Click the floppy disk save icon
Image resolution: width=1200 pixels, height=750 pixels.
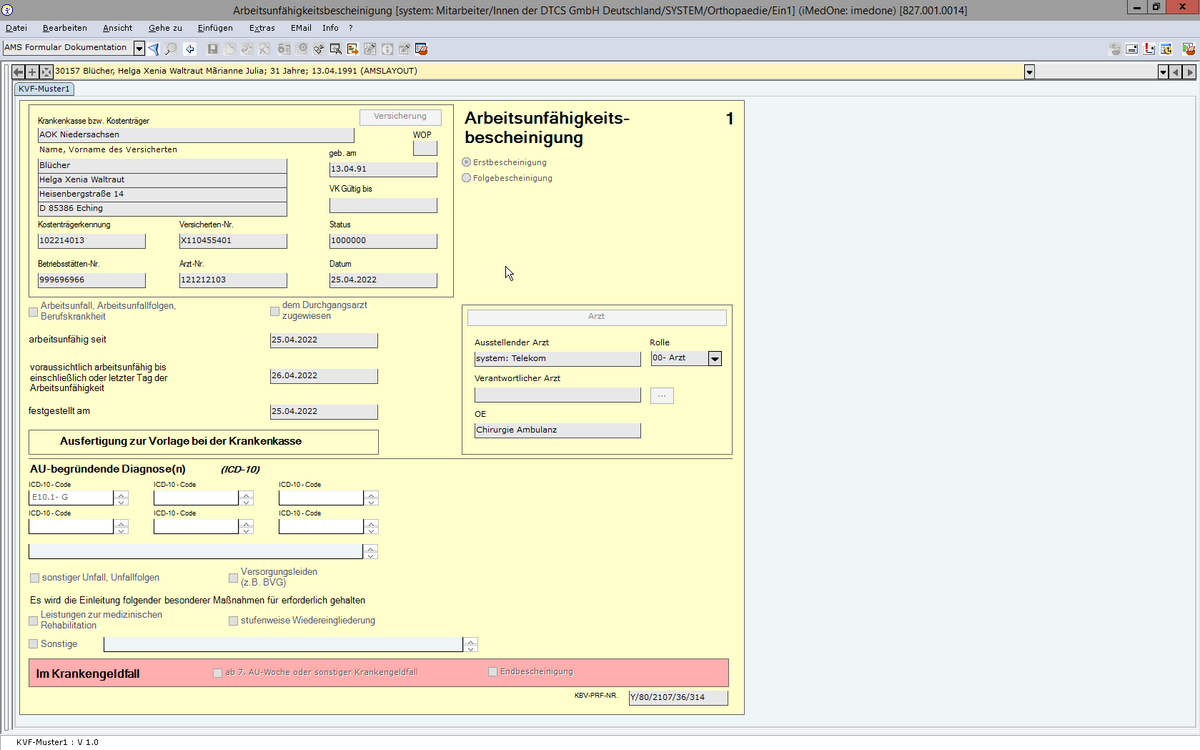(x=212, y=48)
